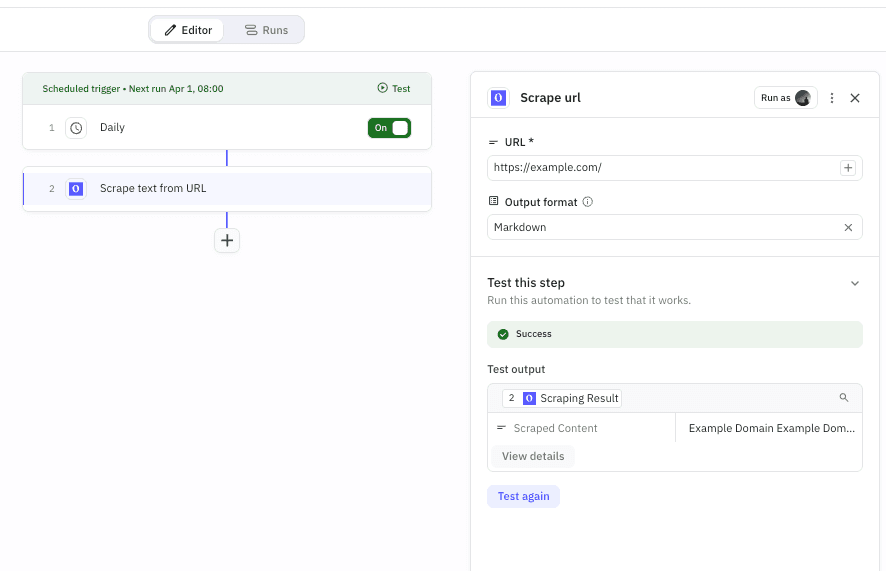
Task: Click the URL input field
Action: coord(675,168)
